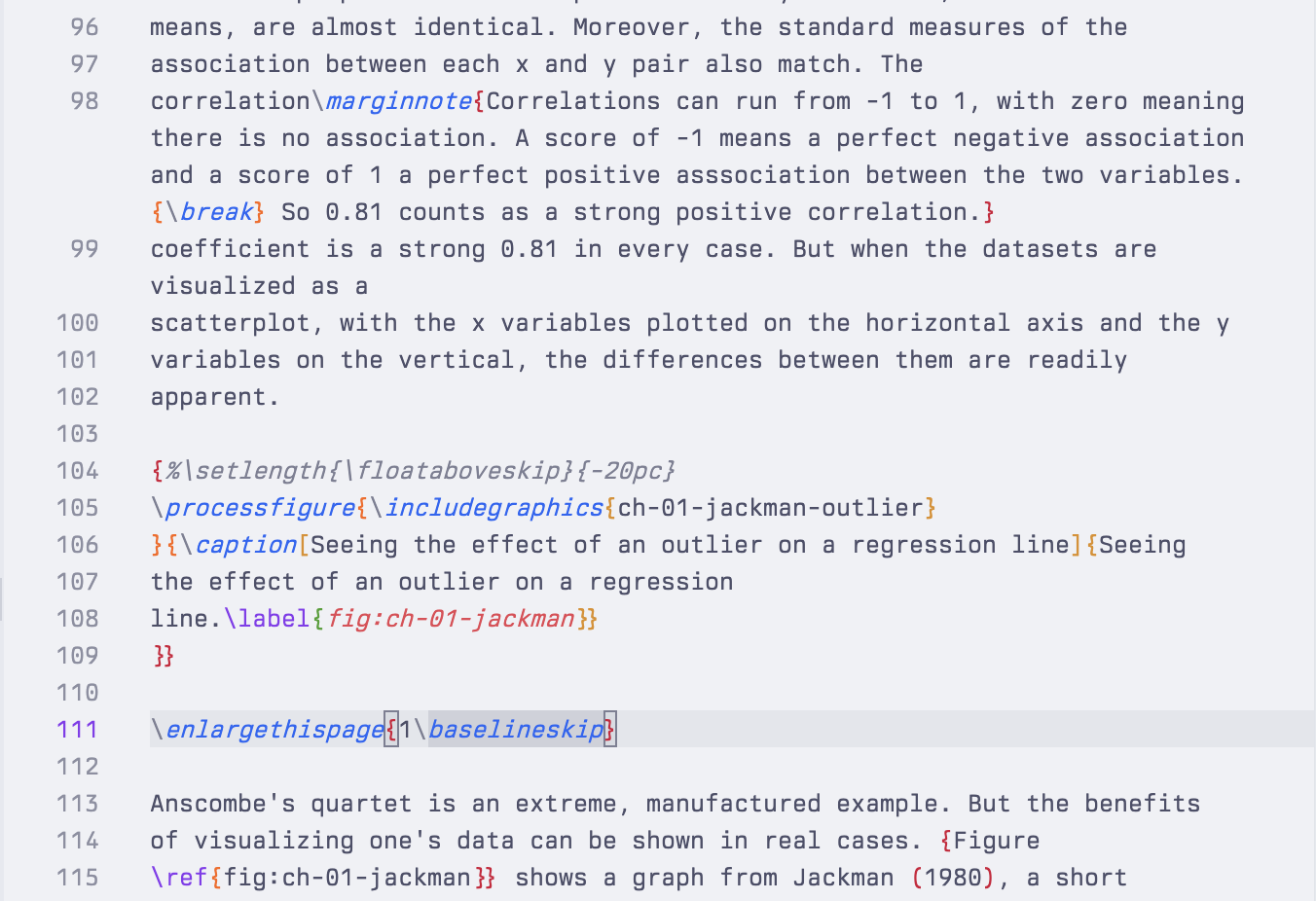1316x901 pixels.
Task: Click line number 111 in the gutter
Action: coord(78,730)
